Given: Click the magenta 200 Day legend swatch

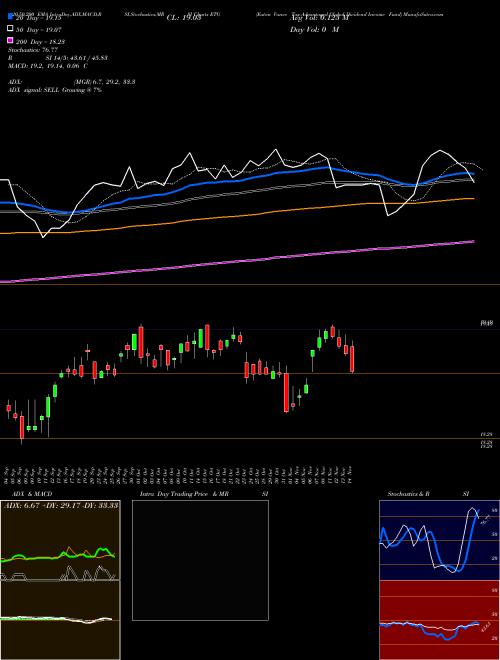Looking at the screenshot, I should [x=10, y=40].
